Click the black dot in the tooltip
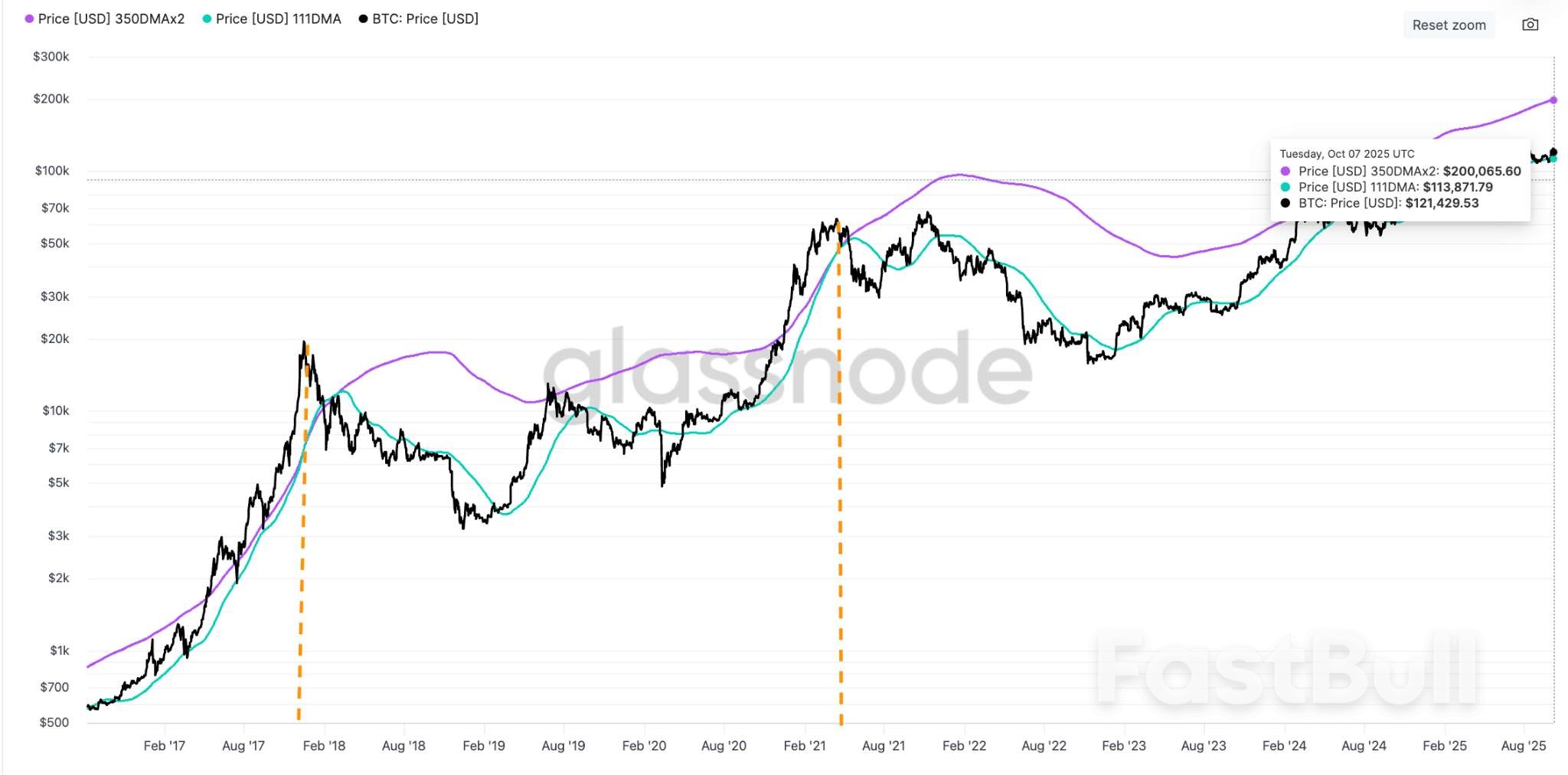Viewport: 1568px width, 775px height. point(1285,204)
